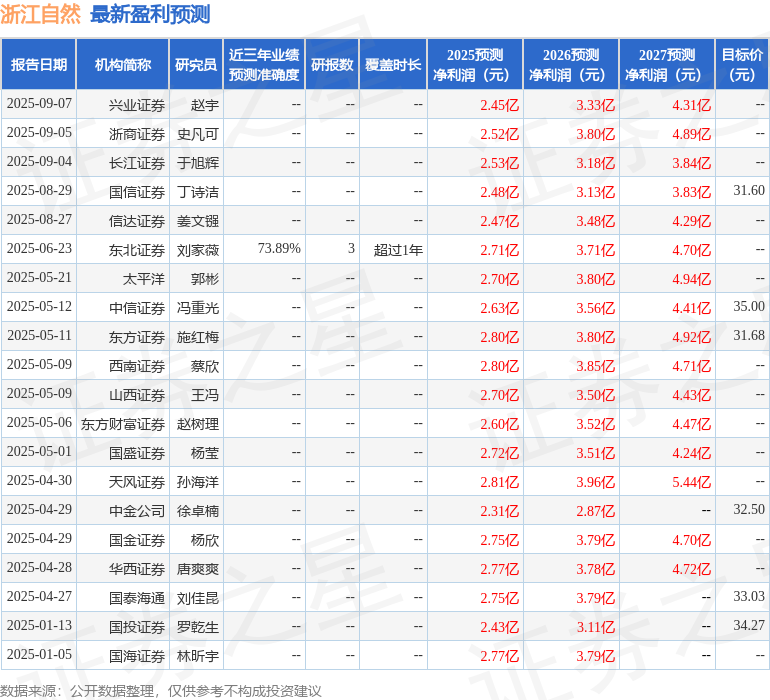
Task: Click target price 32.50
Action: click(x=749, y=509)
